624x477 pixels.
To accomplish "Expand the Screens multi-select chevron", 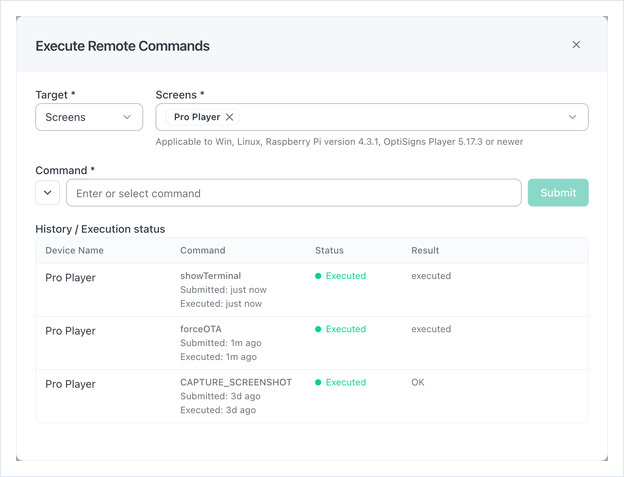I will point(572,117).
